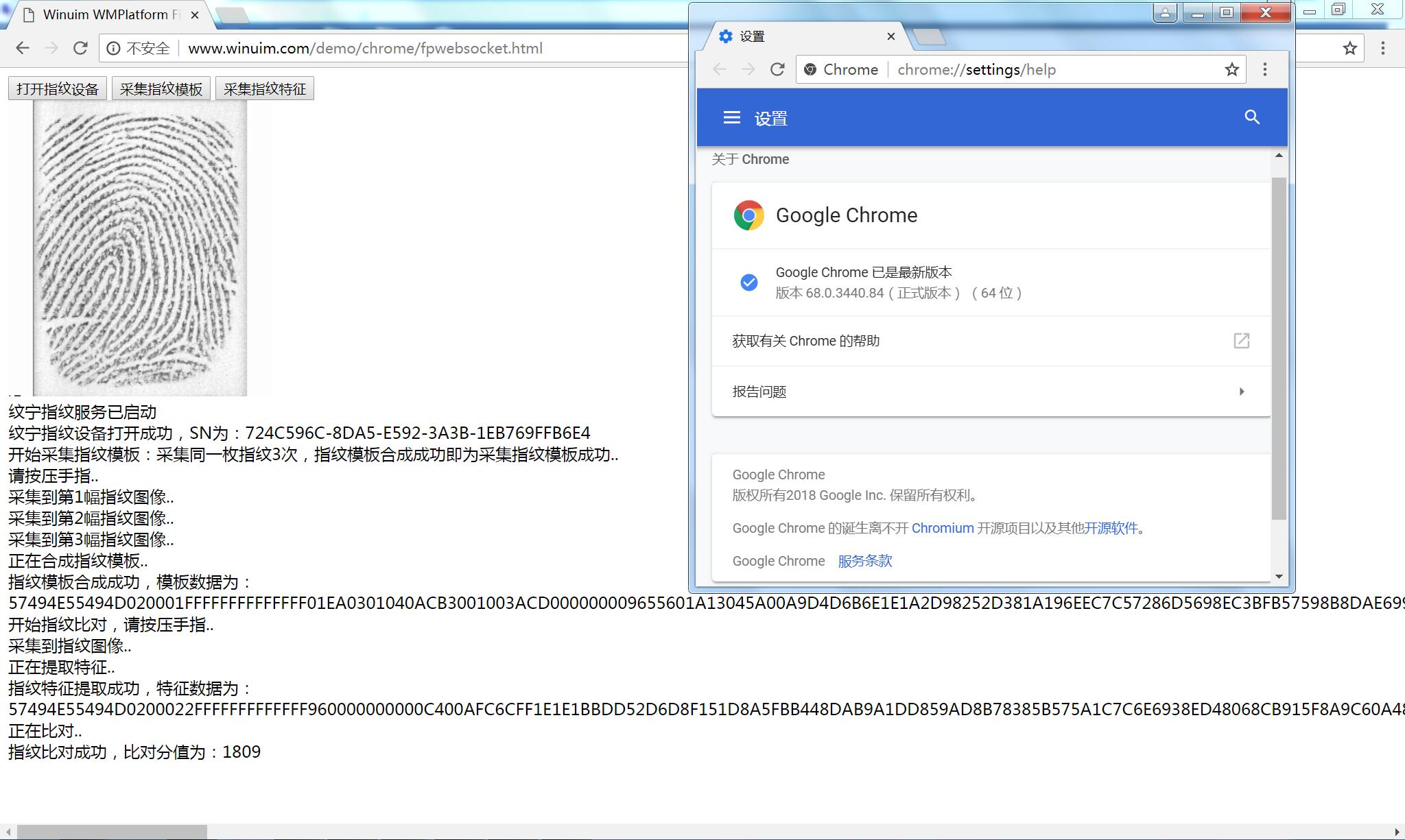The image size is (1405, 840).
Task: Scroll down the Chrome settings panel
Action: click(x=1278, y=576)
